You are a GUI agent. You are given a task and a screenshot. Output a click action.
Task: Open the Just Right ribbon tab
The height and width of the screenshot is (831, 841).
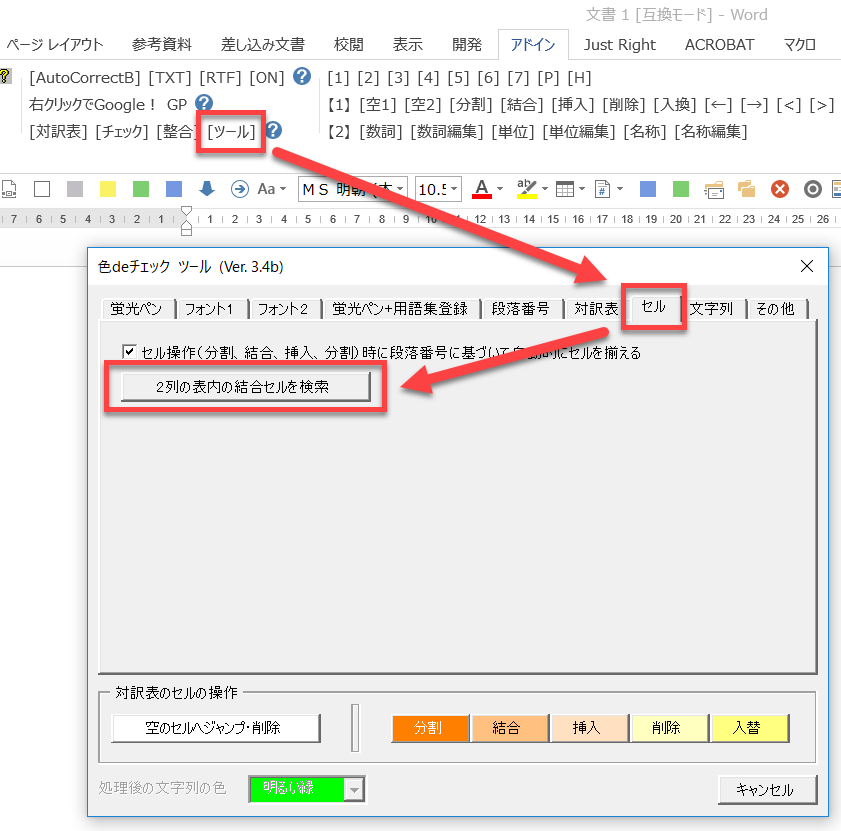tap(619, 45)
